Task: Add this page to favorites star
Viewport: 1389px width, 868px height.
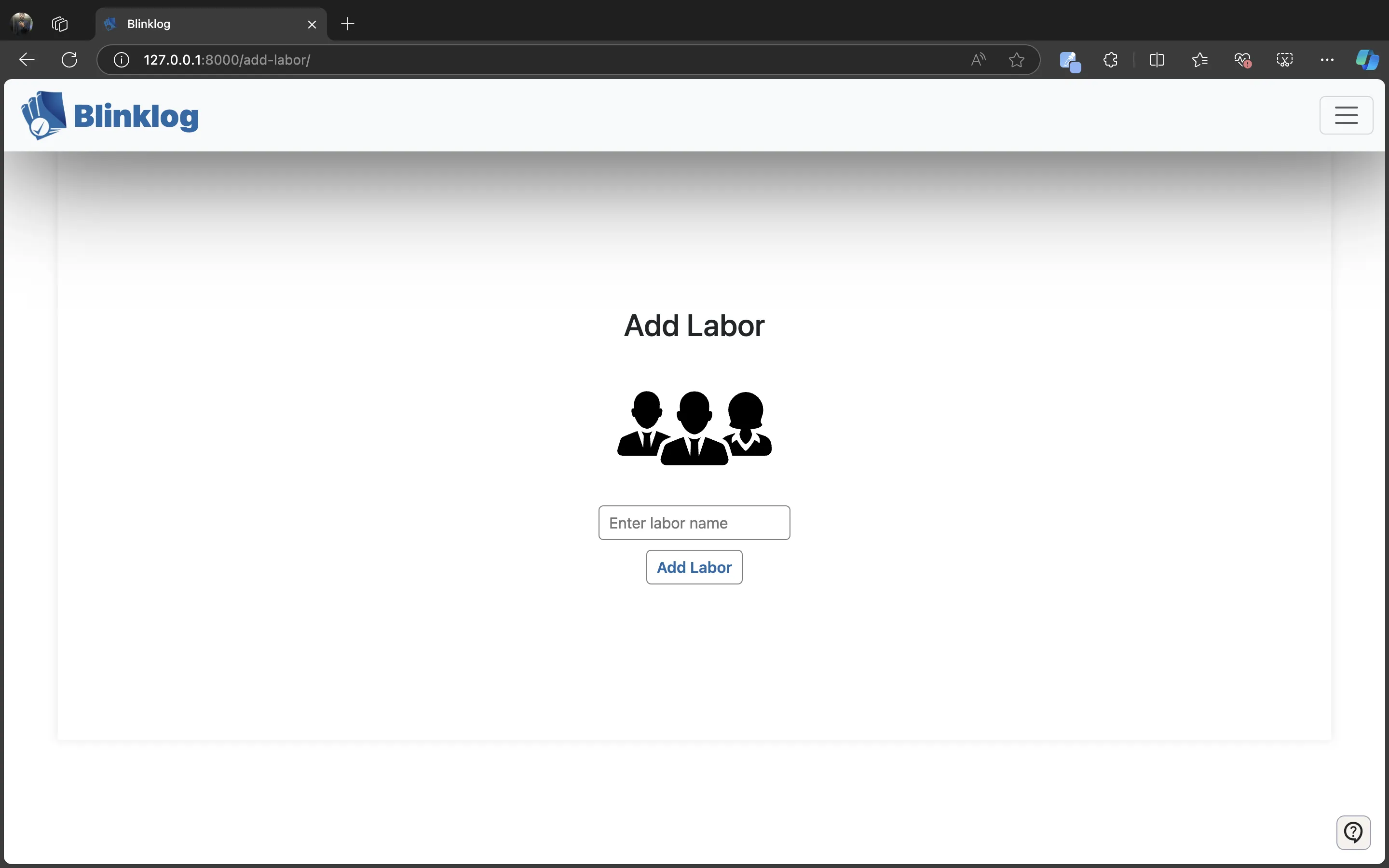Action: [1017, 60]
